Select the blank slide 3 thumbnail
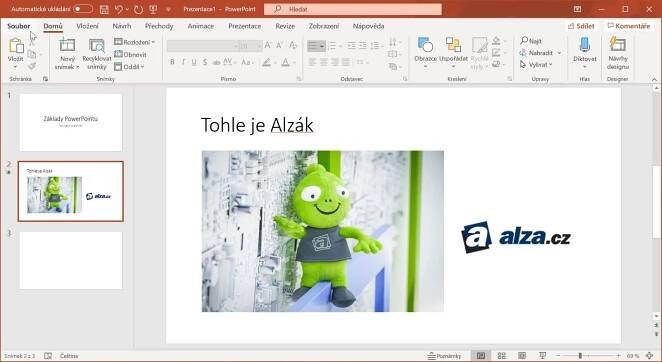The width and height of the screenshot is (662, 362). click(x=71, y=260)
